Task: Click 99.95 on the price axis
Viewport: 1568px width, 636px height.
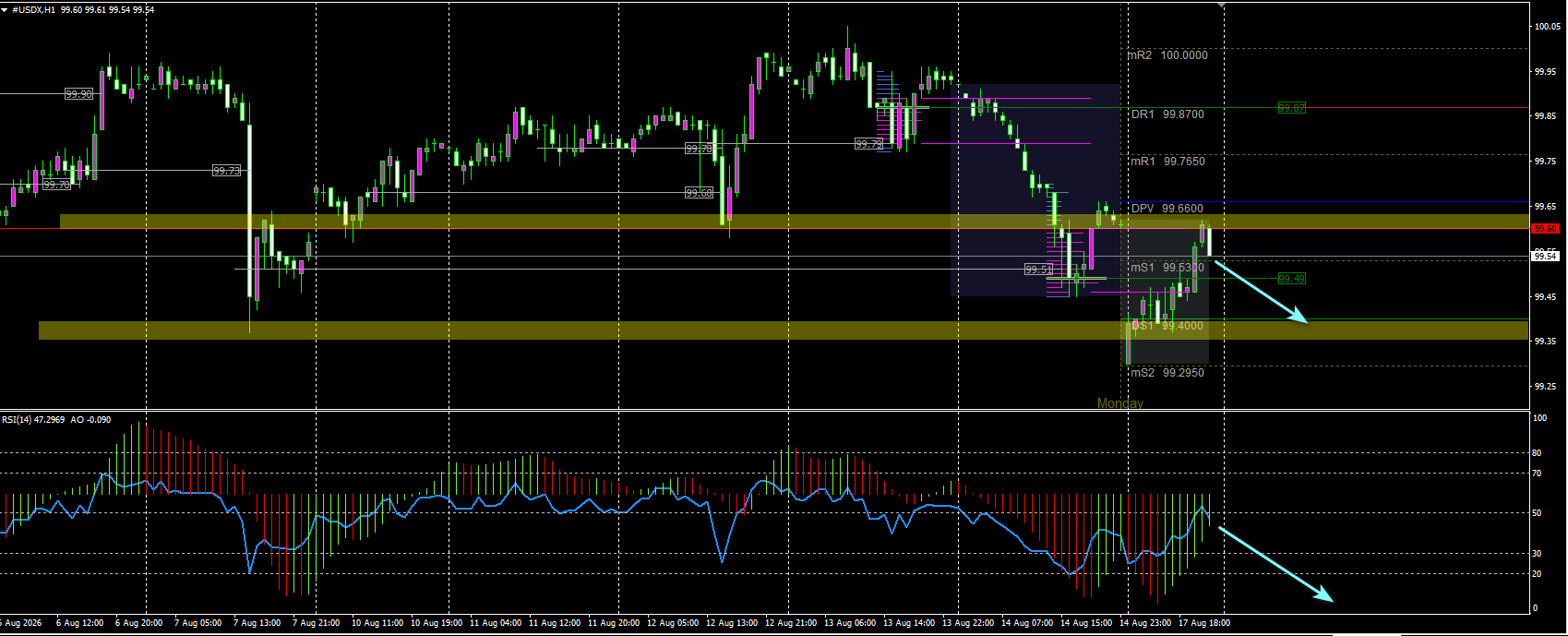Action: (x=1546, y=72)
